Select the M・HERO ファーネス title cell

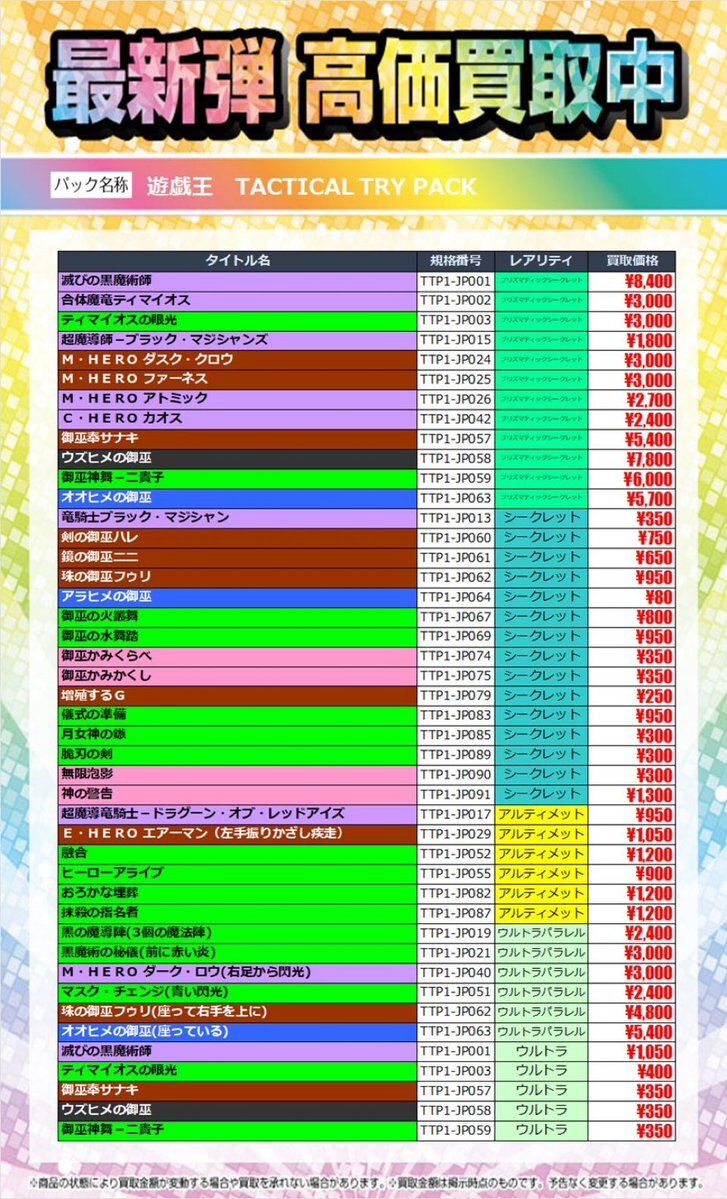pyautogui.click(x=237, y=379)
